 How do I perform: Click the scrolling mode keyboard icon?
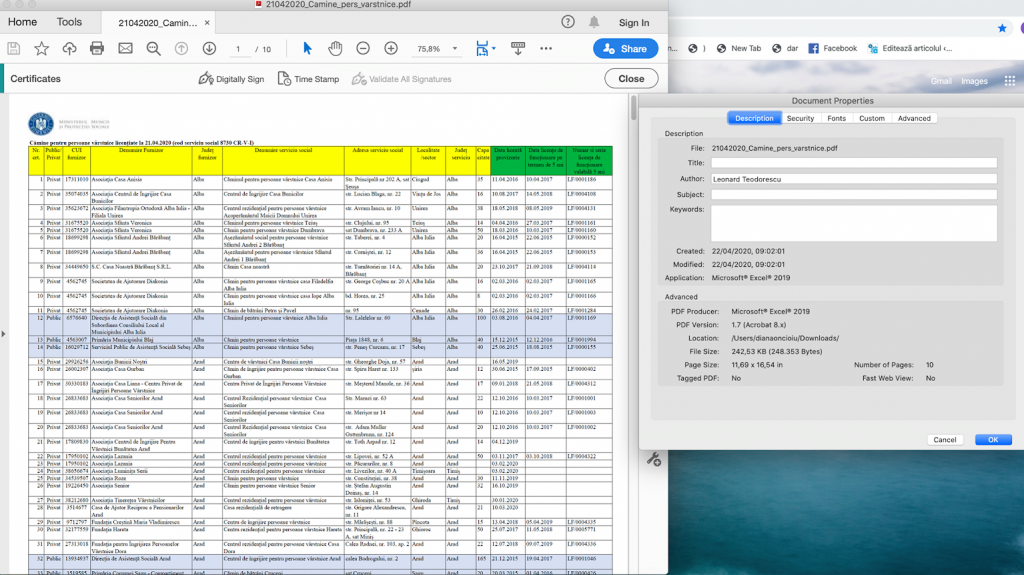pos(518,48)
